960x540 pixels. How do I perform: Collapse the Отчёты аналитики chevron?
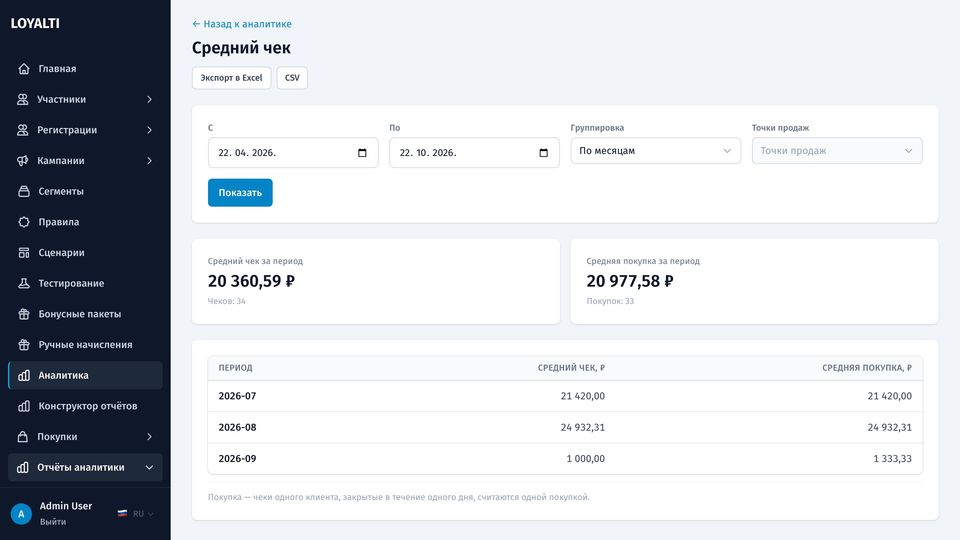[x=149, y=467]
